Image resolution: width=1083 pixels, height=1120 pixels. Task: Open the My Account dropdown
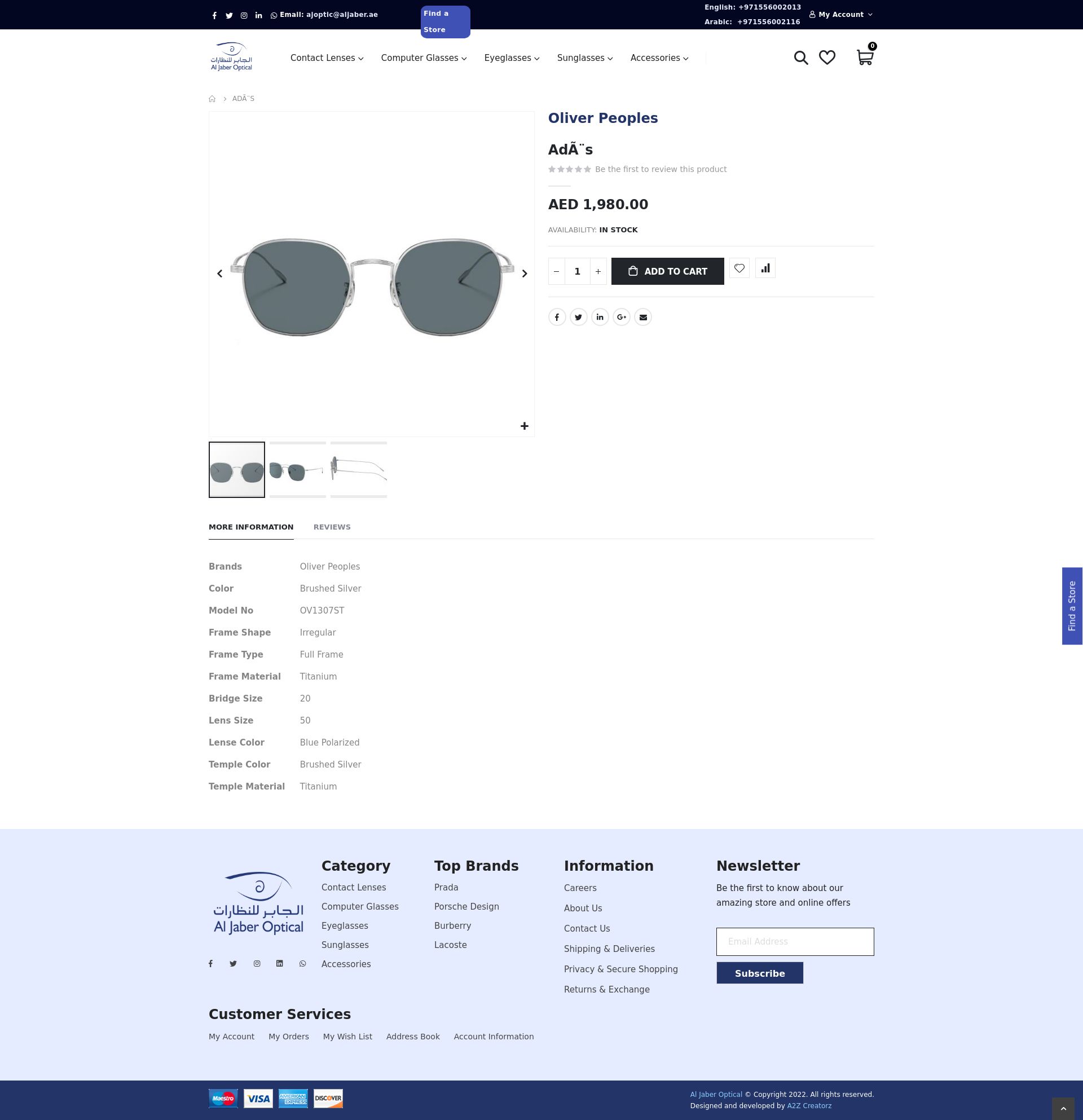(841, 15)
